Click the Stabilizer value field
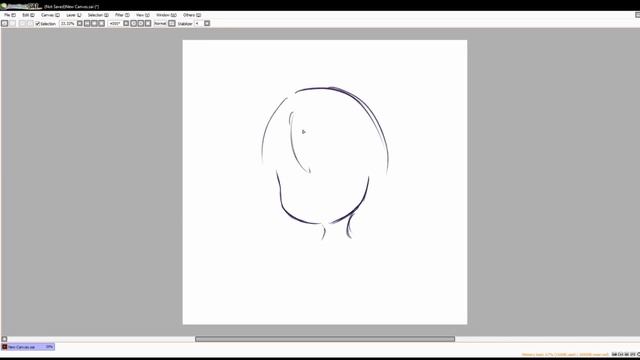The height and width of the screenshot is (360, 640). coord(198,24)
